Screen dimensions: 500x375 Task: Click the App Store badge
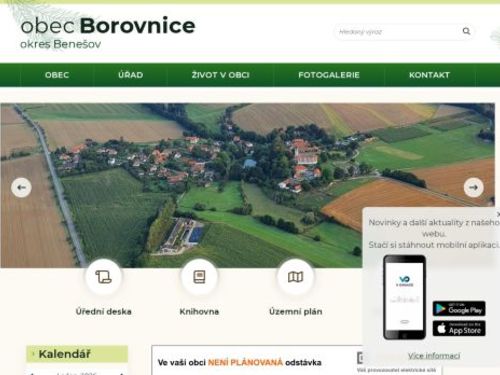click(x=459, y=328)
